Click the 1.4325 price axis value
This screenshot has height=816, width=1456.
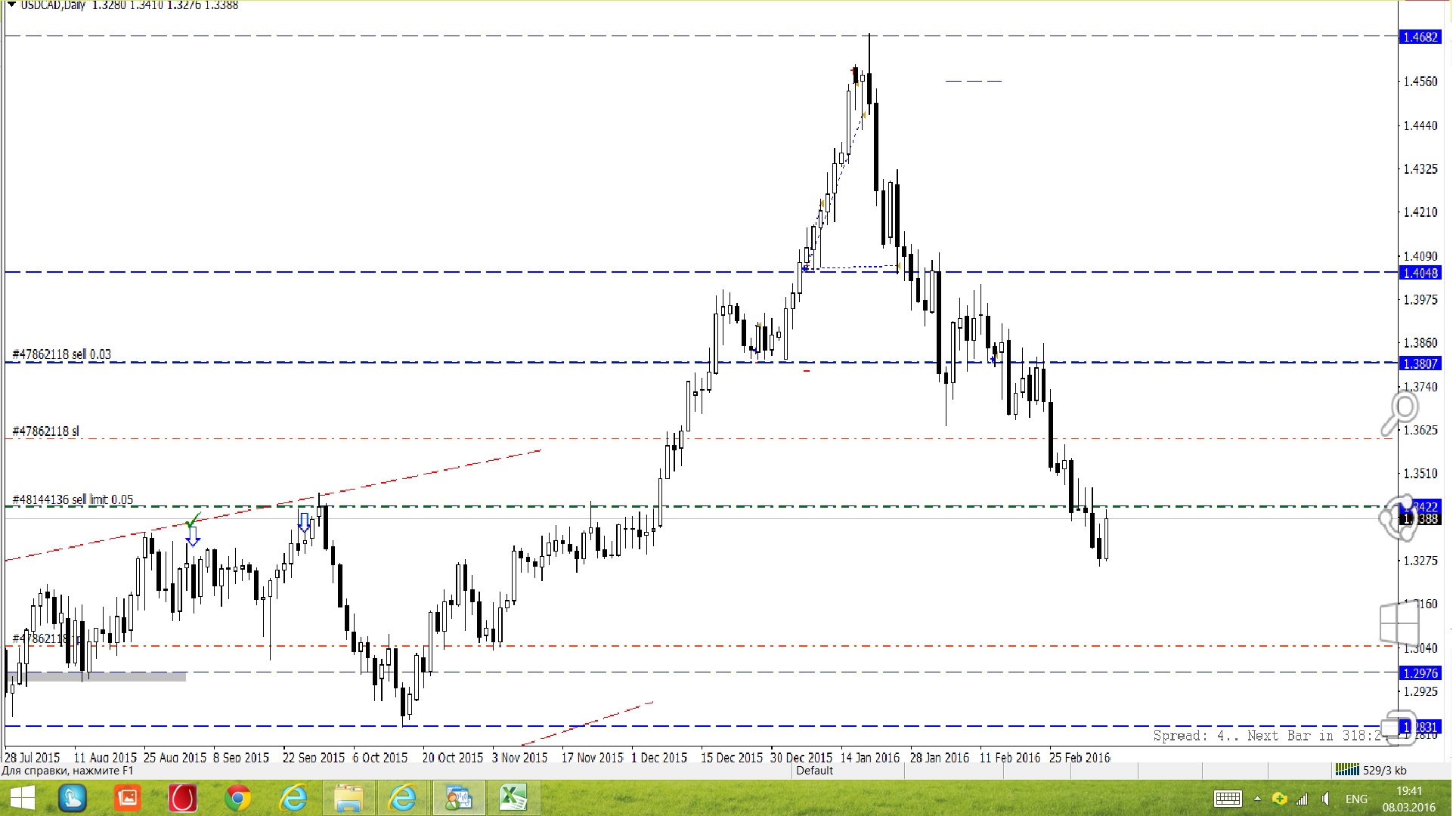pos(1420,169)
